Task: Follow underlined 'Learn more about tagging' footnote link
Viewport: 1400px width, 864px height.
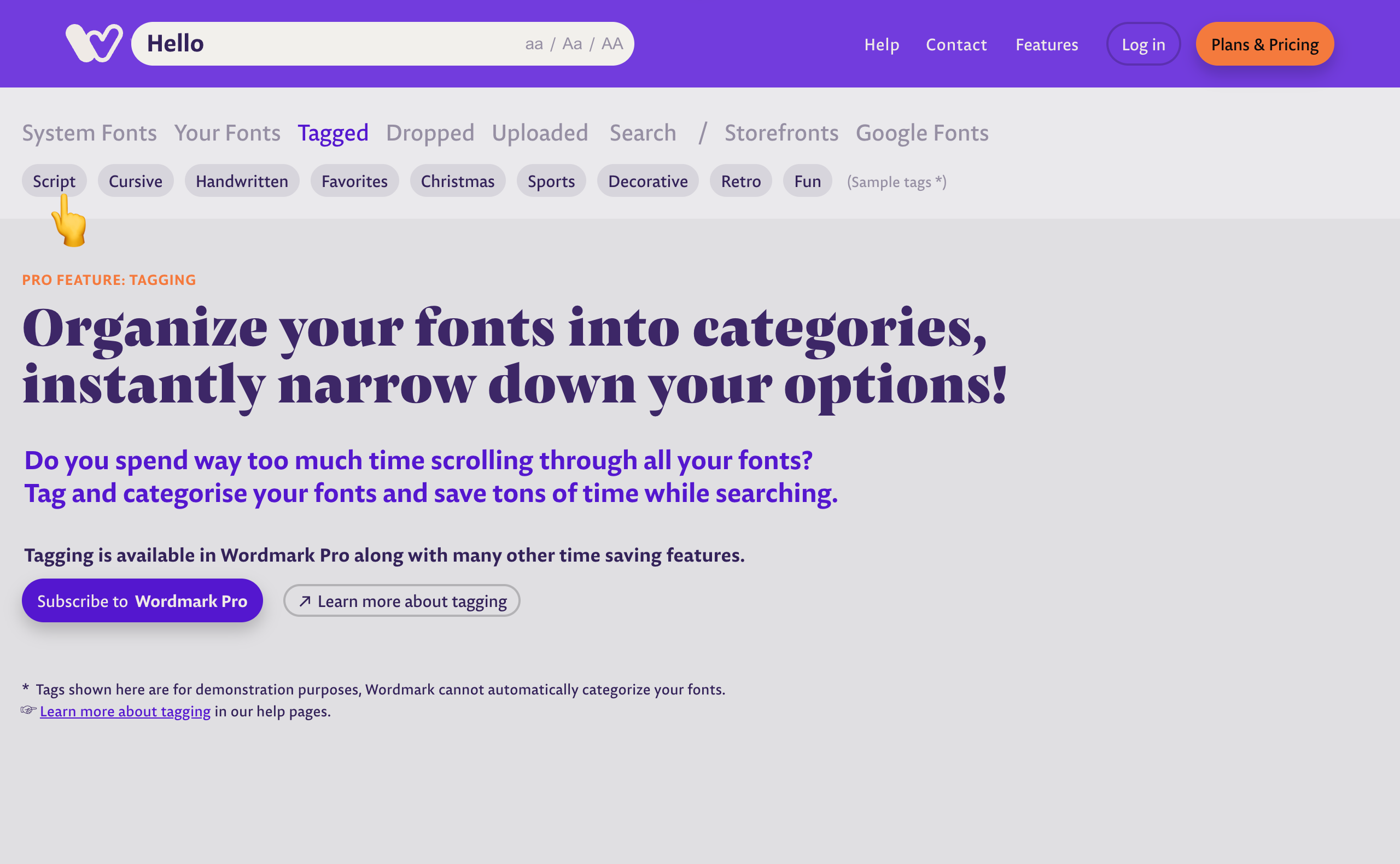Action: click(x=125, y=711)
